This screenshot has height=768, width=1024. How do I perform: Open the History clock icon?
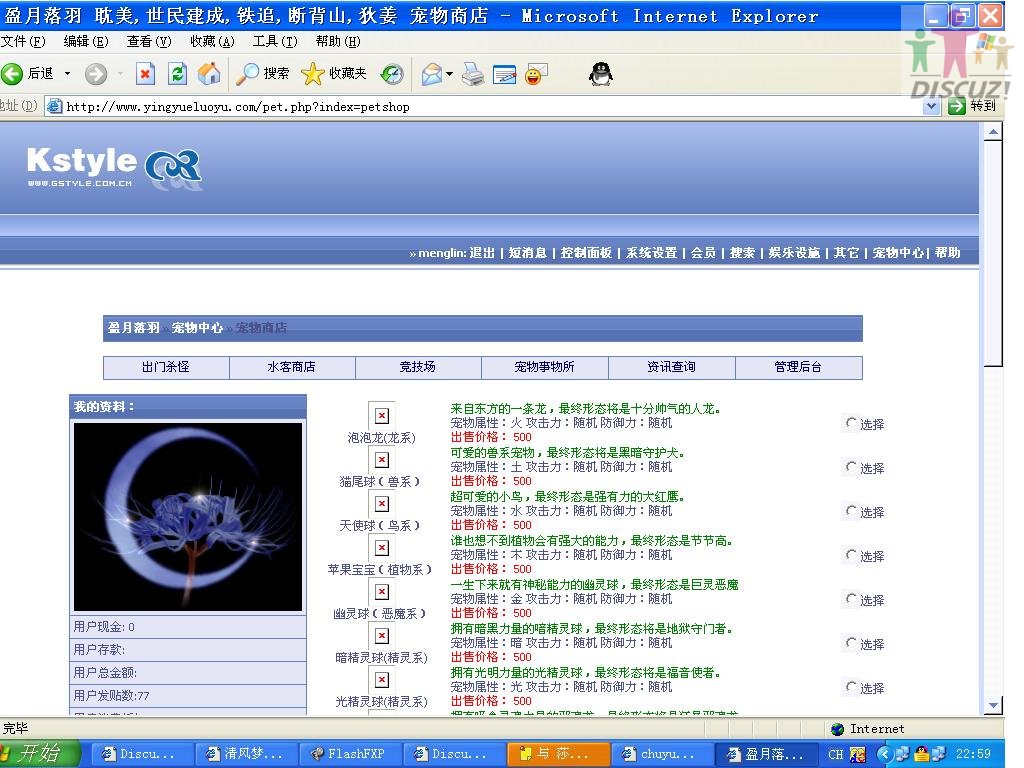[x=392, y=74]
